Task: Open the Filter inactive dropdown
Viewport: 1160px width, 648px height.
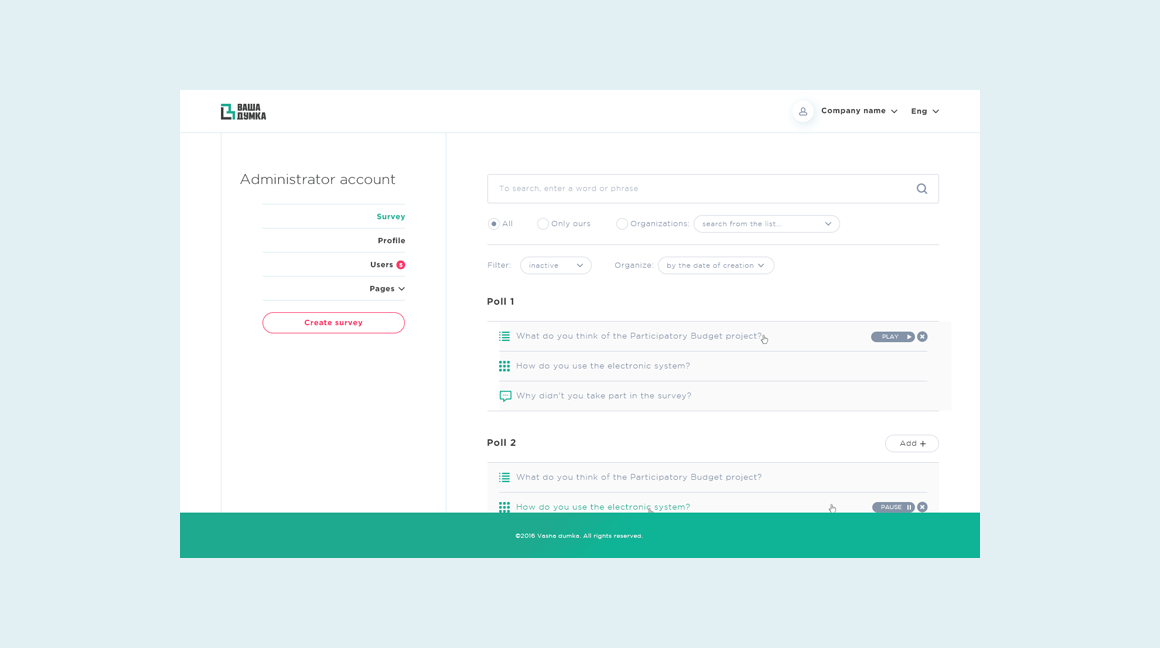Action: click(555, 266)
